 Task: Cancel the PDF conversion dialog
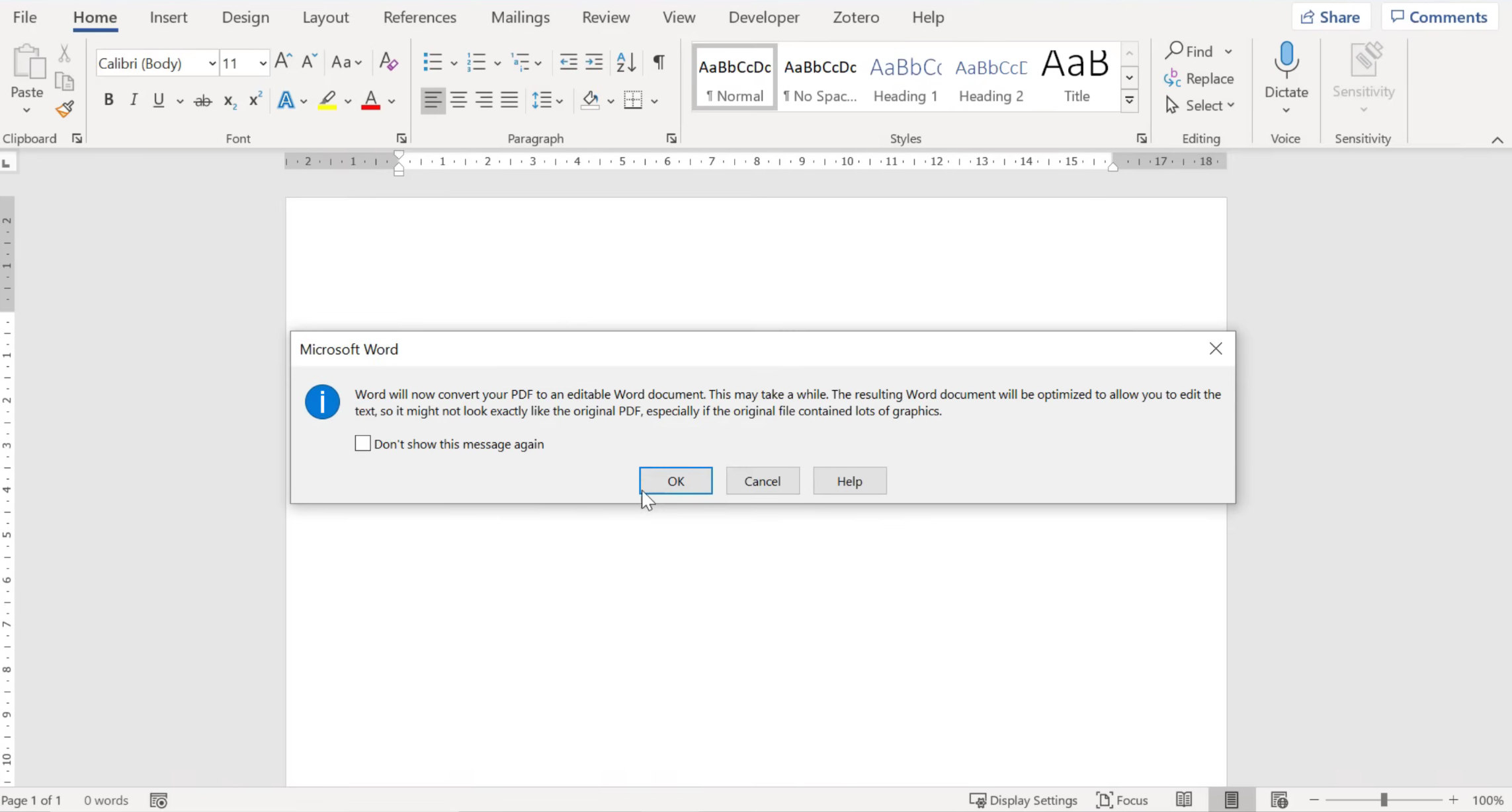coord(762,481)
